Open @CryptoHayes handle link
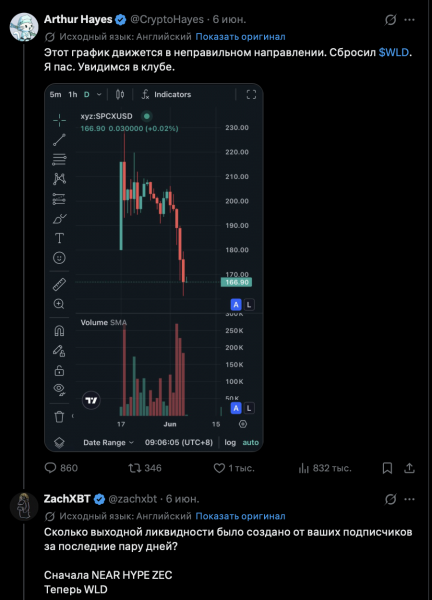 167,20
